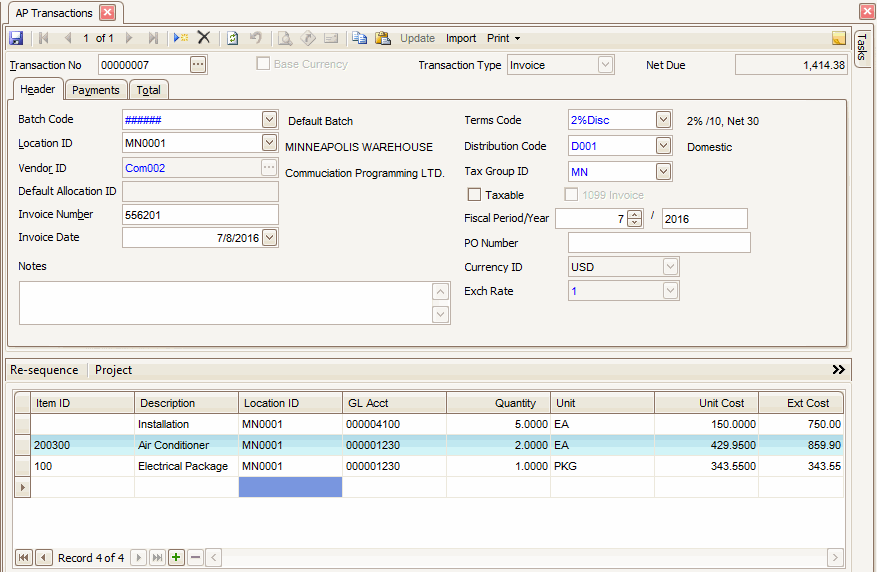Open Transaction No lookup ellipsis button
The height and width of the screenshot is (572, 877).
tap(198, 65)
